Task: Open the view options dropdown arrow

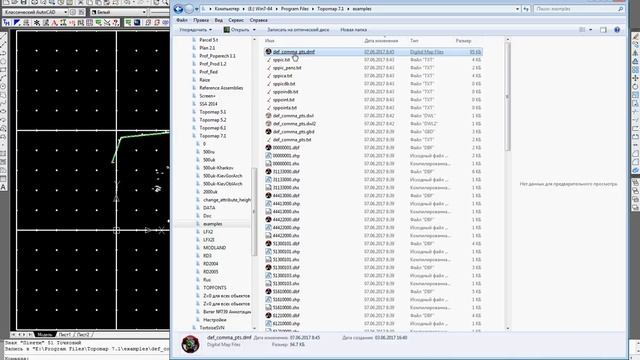Action: [x=591, y=30]
